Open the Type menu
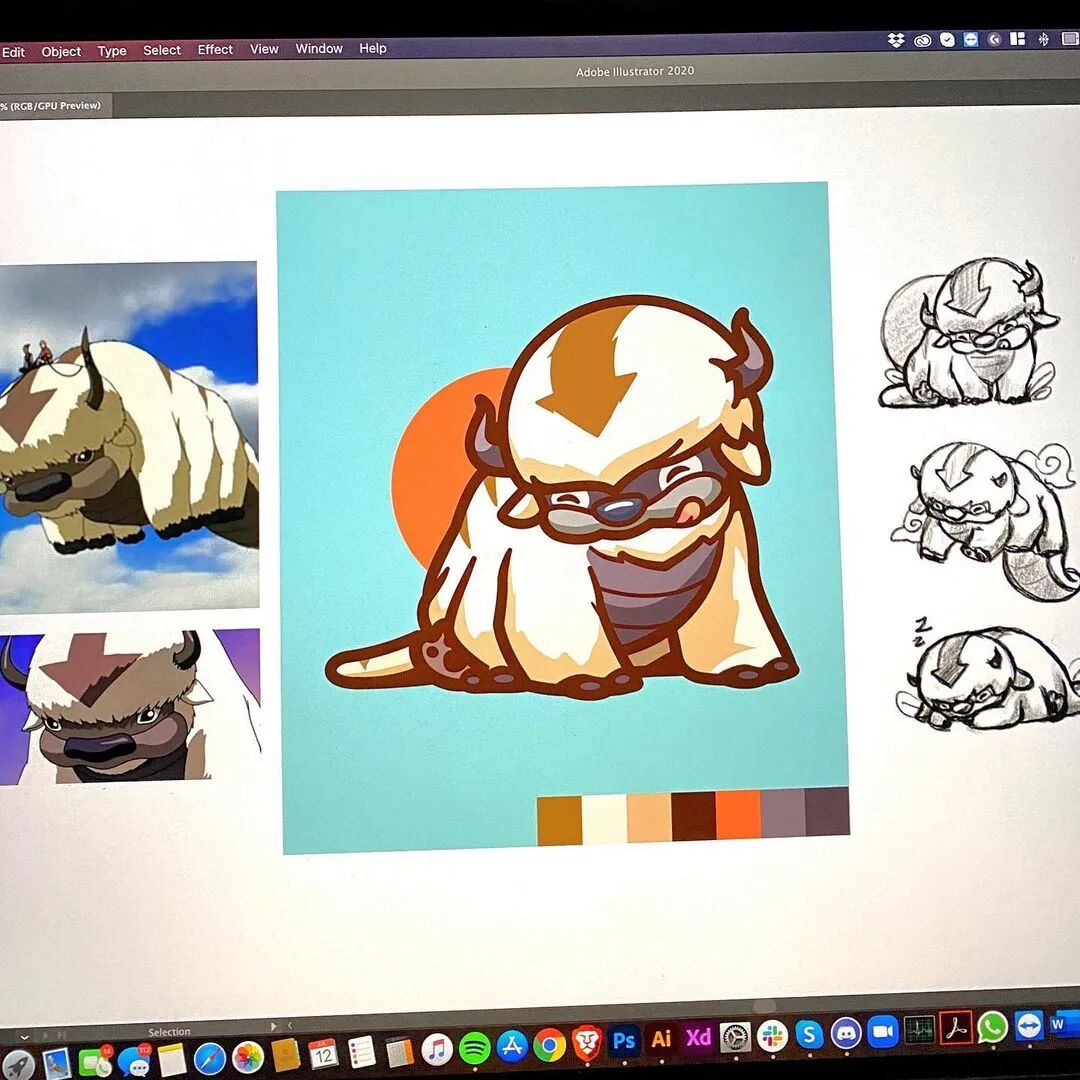Image resolution: width=1080 pixels, height=1080 pixels. pyautogui.click(x=112, y=50)
